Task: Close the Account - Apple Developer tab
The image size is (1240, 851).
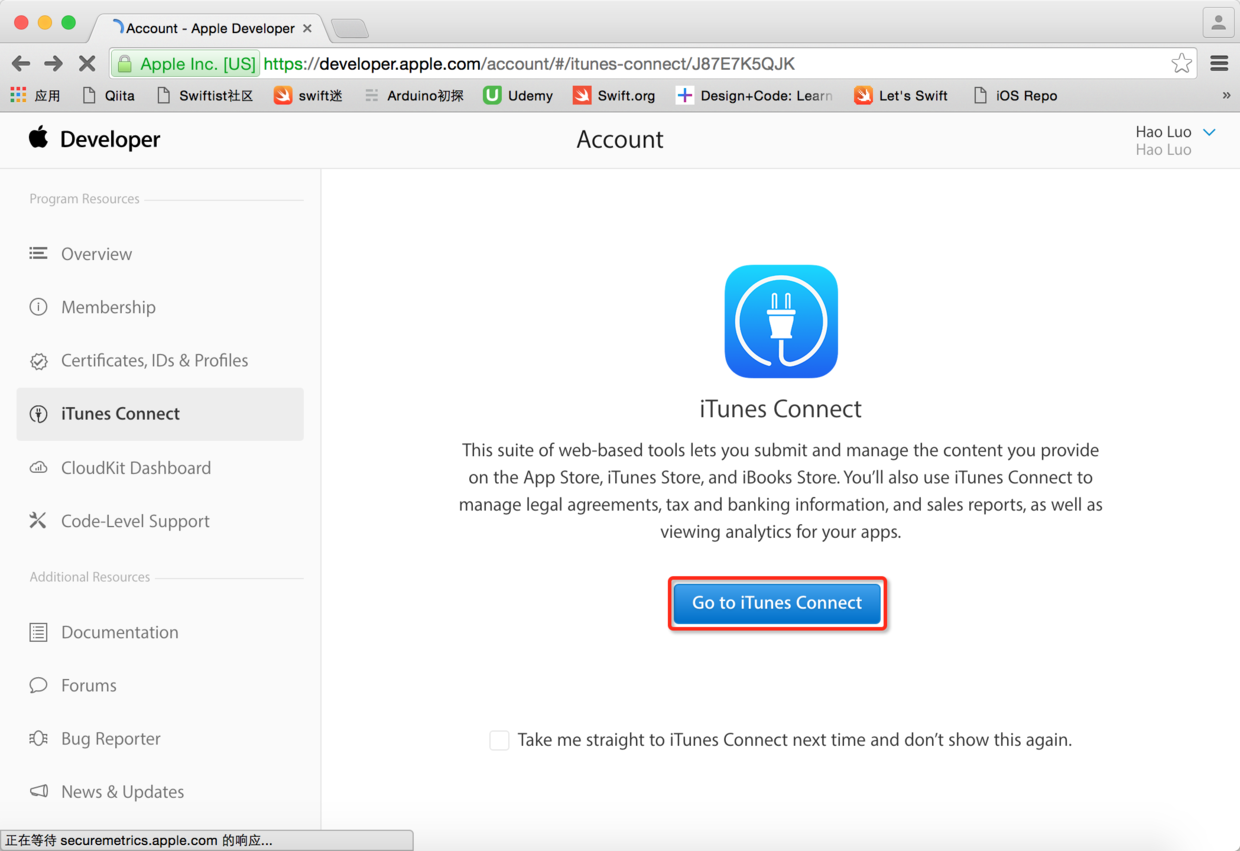Action: click(307, 28)
